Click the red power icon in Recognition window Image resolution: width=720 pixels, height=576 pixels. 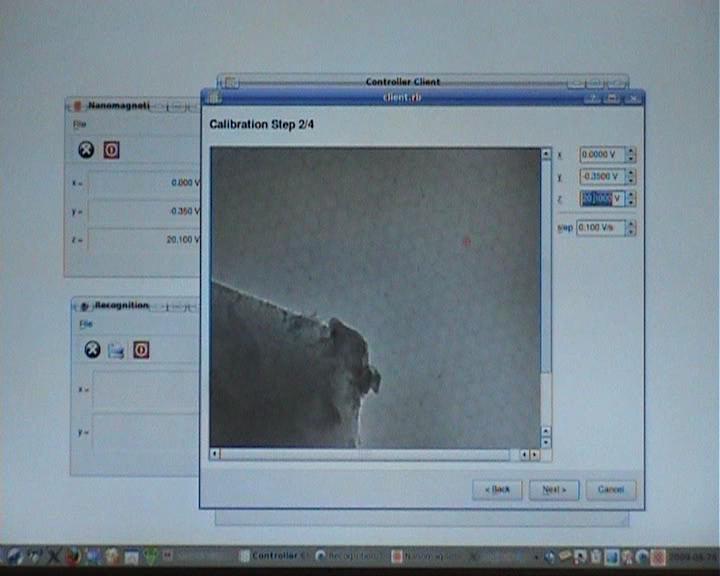141,350
